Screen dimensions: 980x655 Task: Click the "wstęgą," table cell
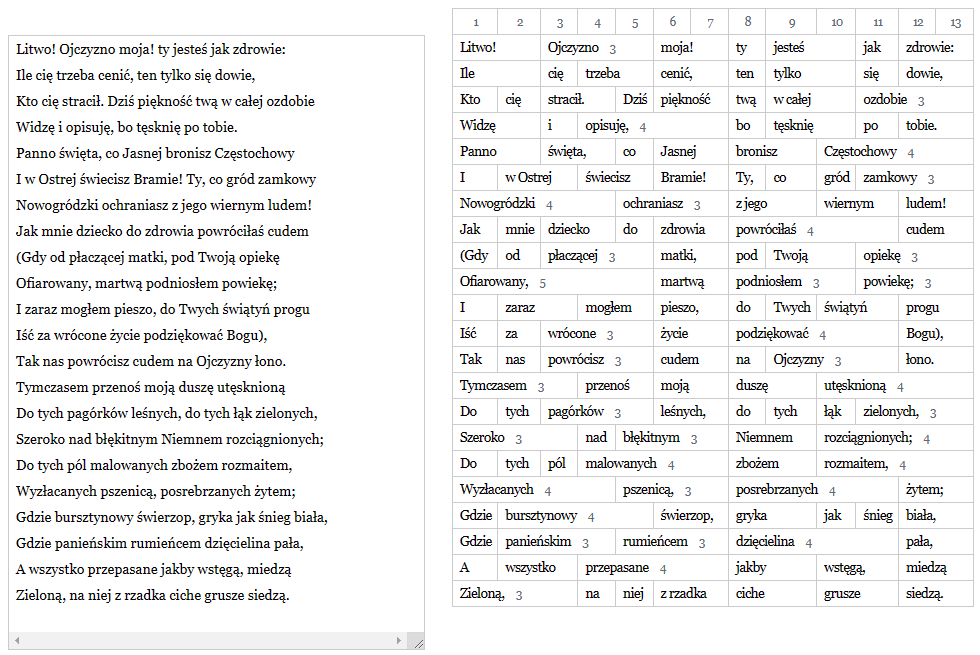[858, 568]
